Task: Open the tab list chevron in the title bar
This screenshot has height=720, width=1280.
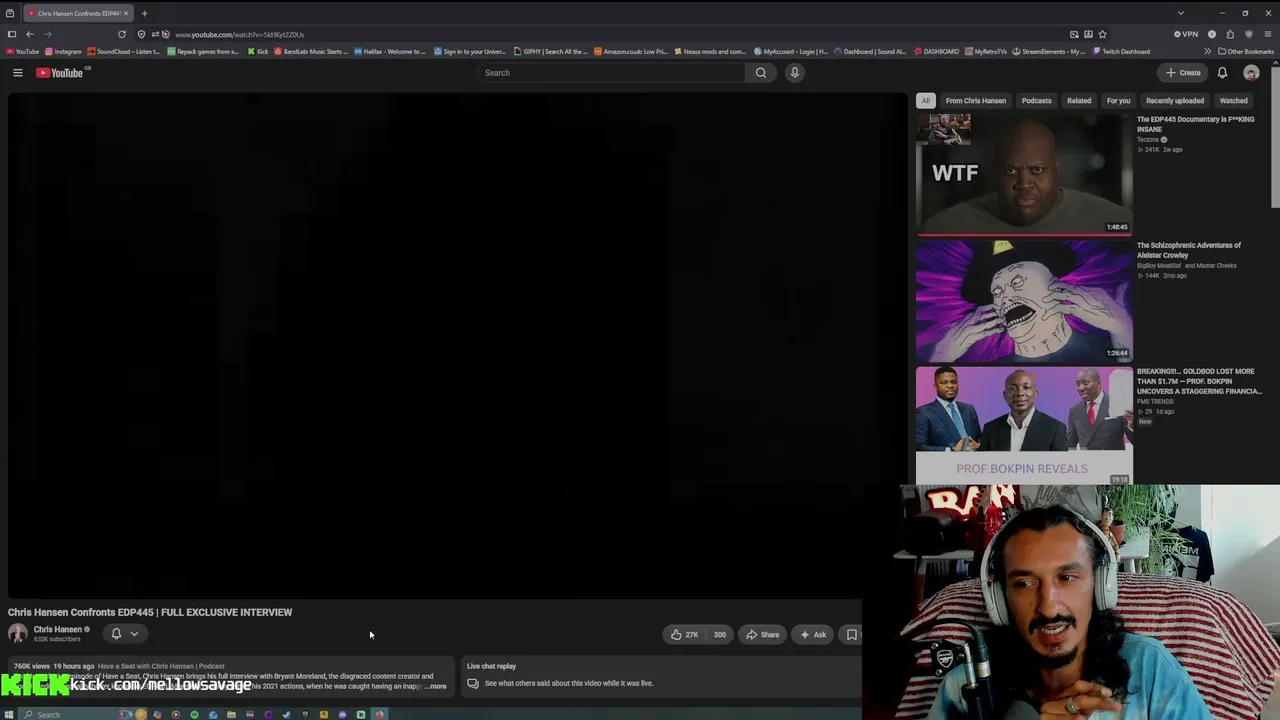Action: click(1180, 13)
